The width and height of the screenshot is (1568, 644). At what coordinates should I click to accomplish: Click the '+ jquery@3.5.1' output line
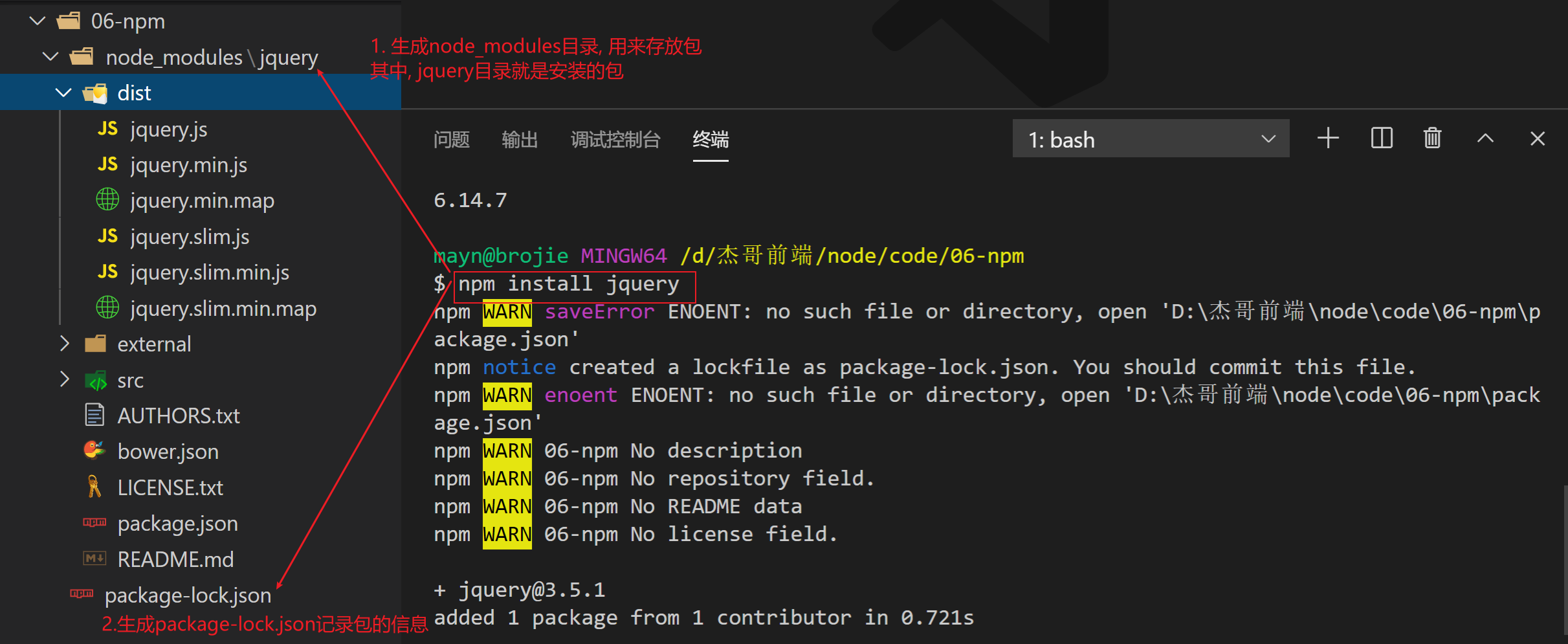[x=520, y=590]
